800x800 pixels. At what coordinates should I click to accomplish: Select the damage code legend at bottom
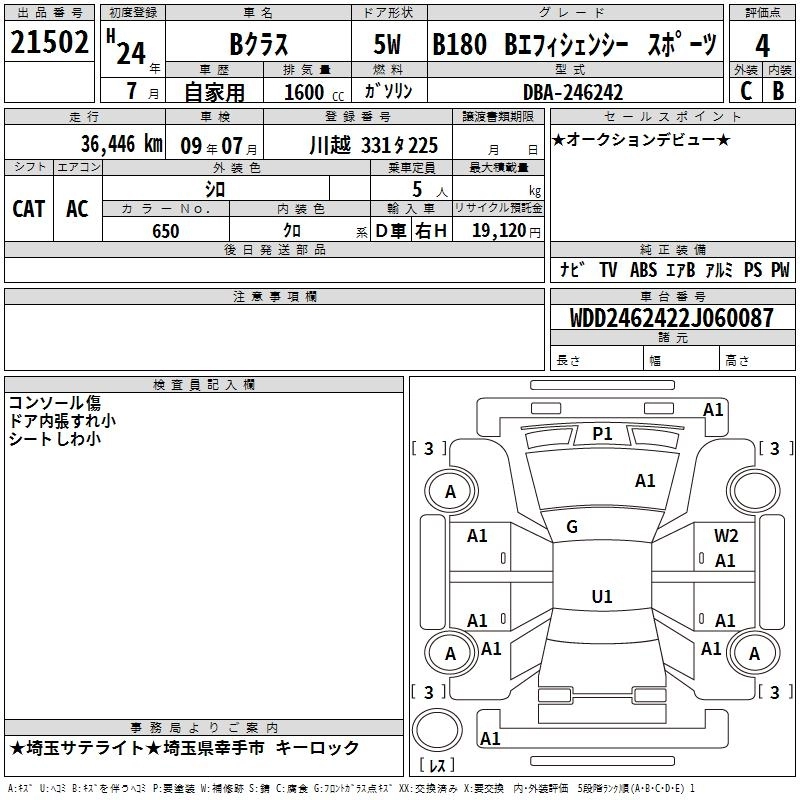pos(352,789)
